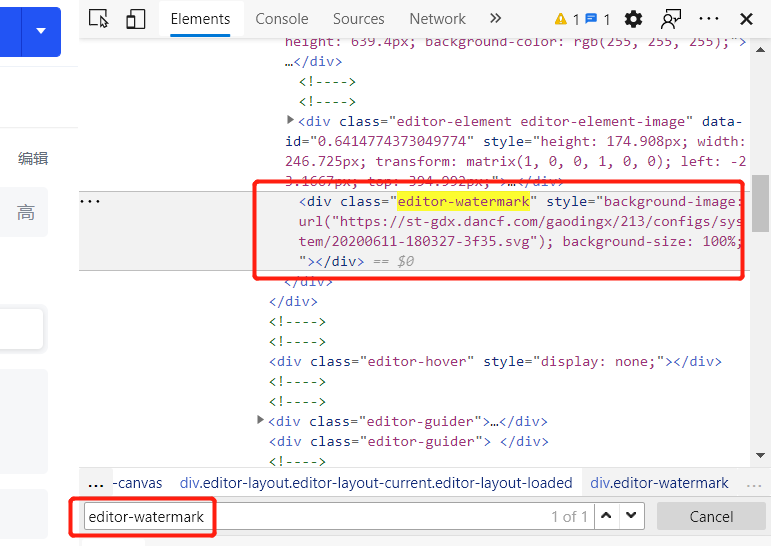The width and height of the screenshot is (771, 546).
Task: Click the div.editor-watermark breadcrumb
Action: click(x=659, y=483)
